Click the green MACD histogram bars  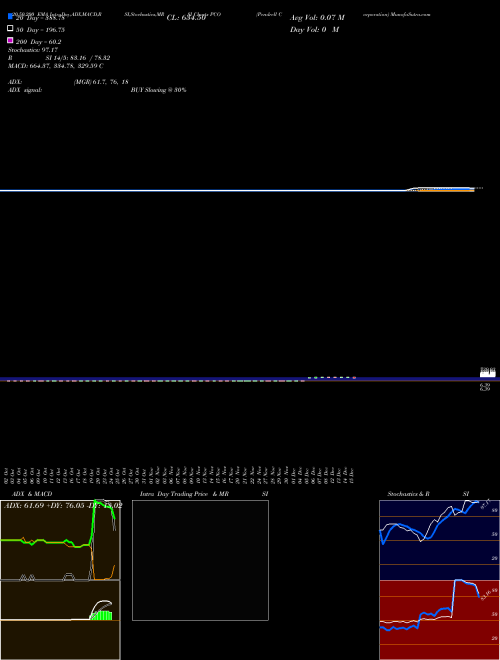coord(101,615)
